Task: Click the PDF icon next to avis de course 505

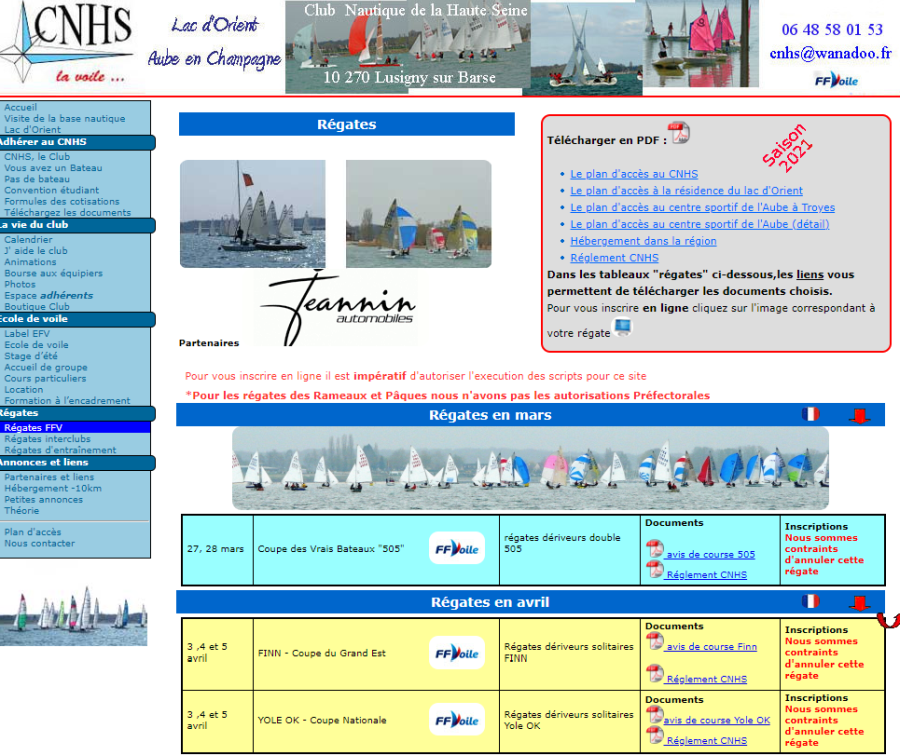Action: 655,549
